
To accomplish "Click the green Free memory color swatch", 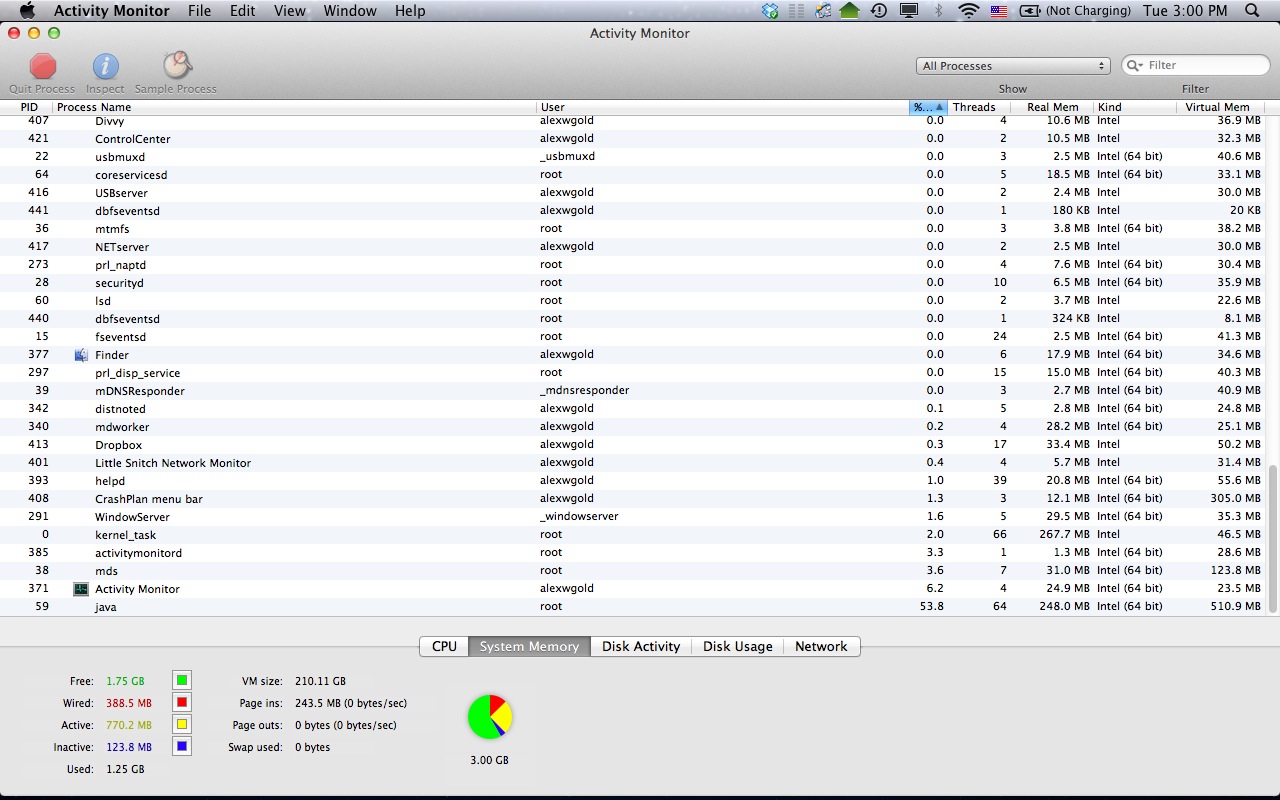I will coord(181,681).
